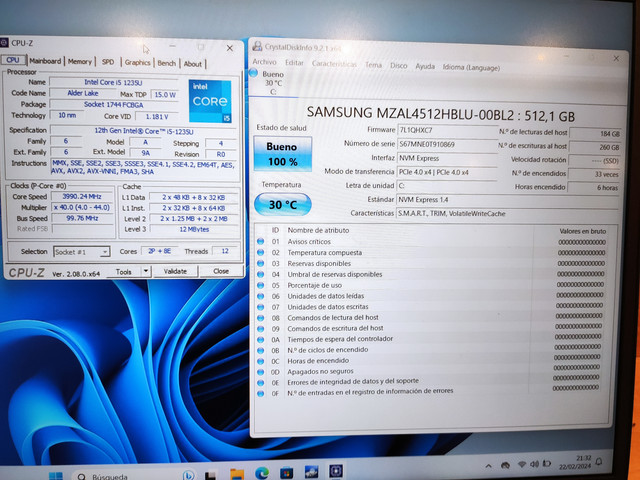Select status dot of Reservas disponibles row
Image resolution: width=640 pixels, height=480 pixels.
point(260,263)
